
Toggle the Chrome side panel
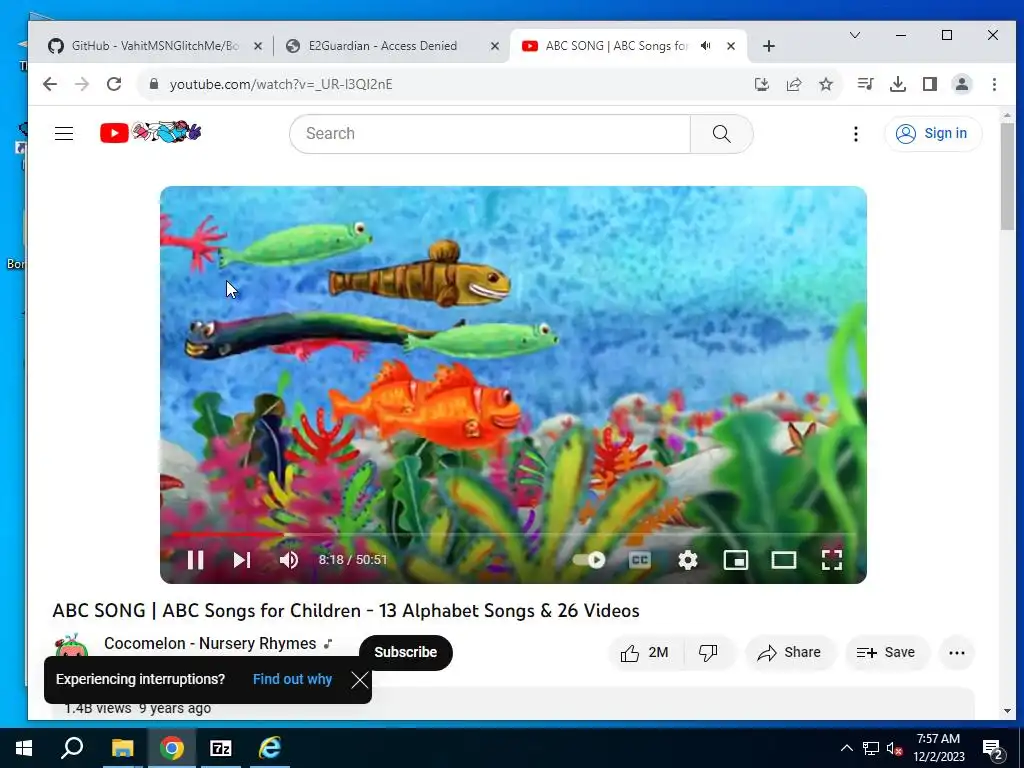click(930, 84)
